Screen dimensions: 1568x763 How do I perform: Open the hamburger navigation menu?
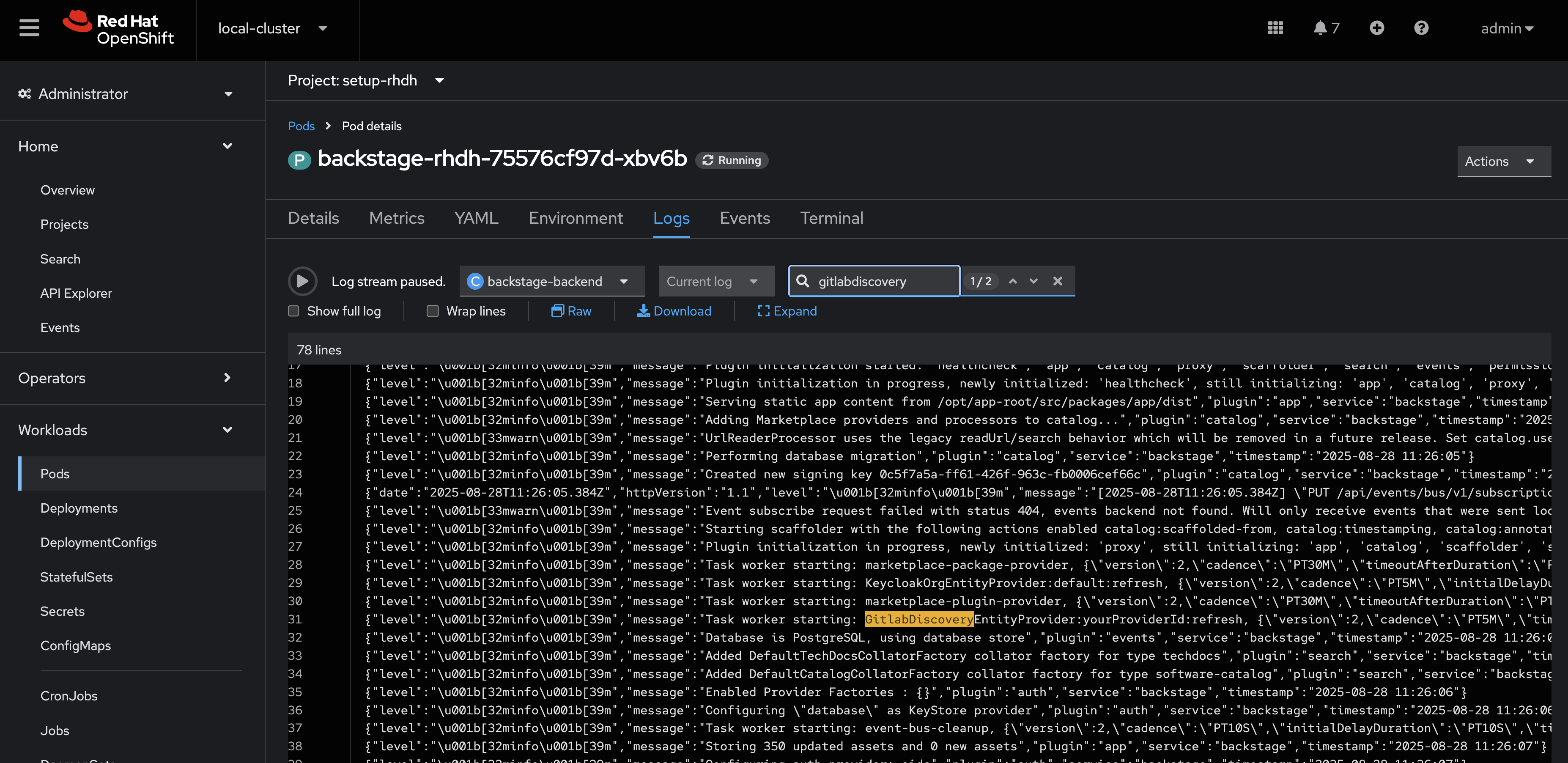29,28
